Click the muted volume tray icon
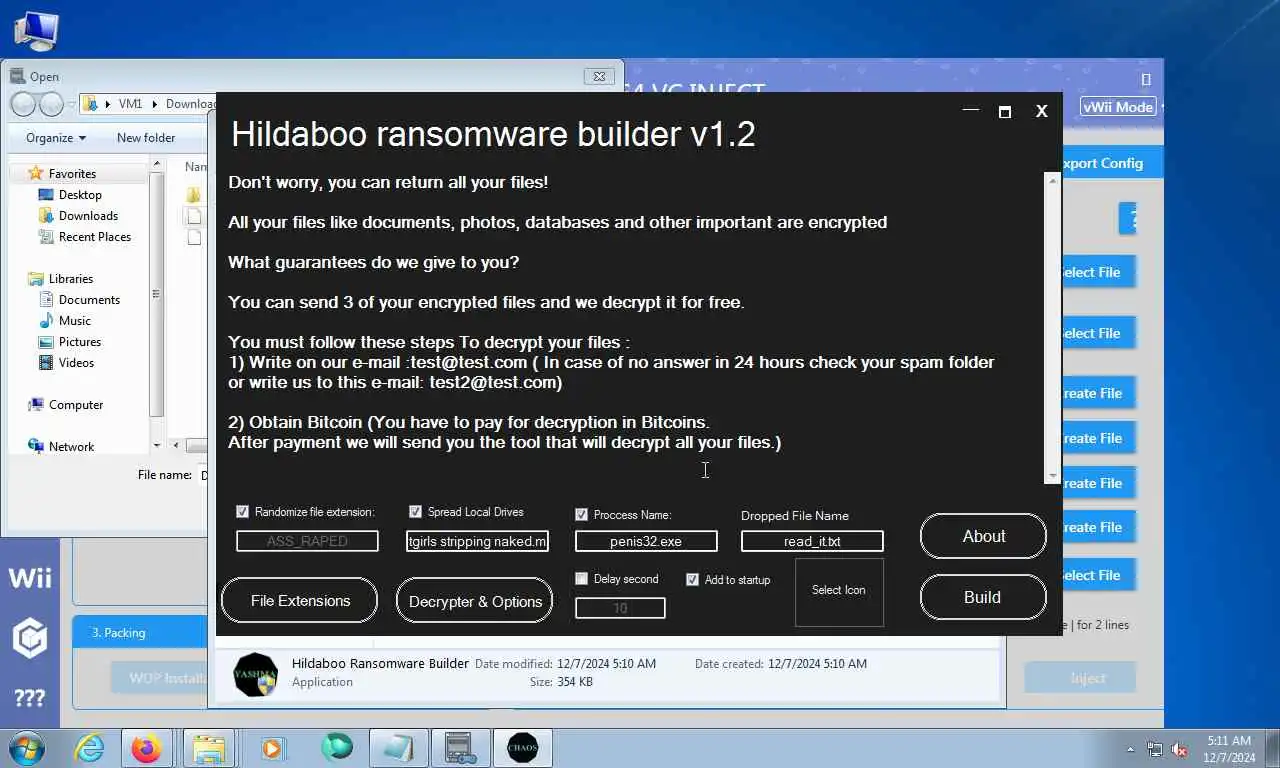 1179,748
